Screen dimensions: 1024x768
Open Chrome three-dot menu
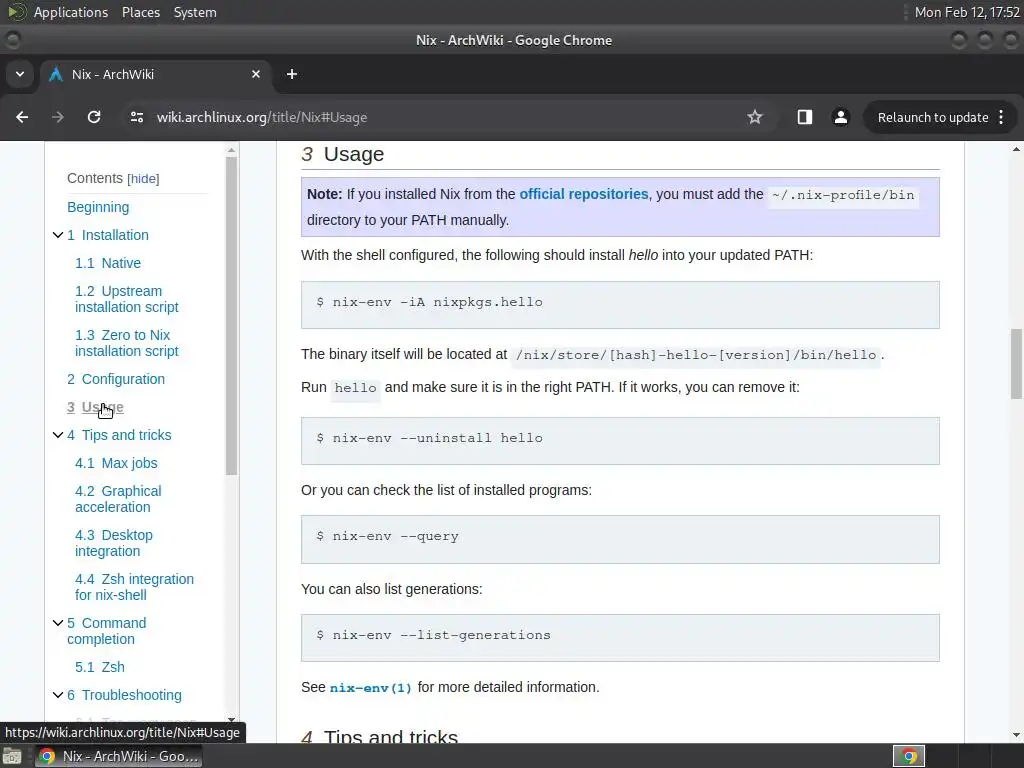(x=1001, y=117)
